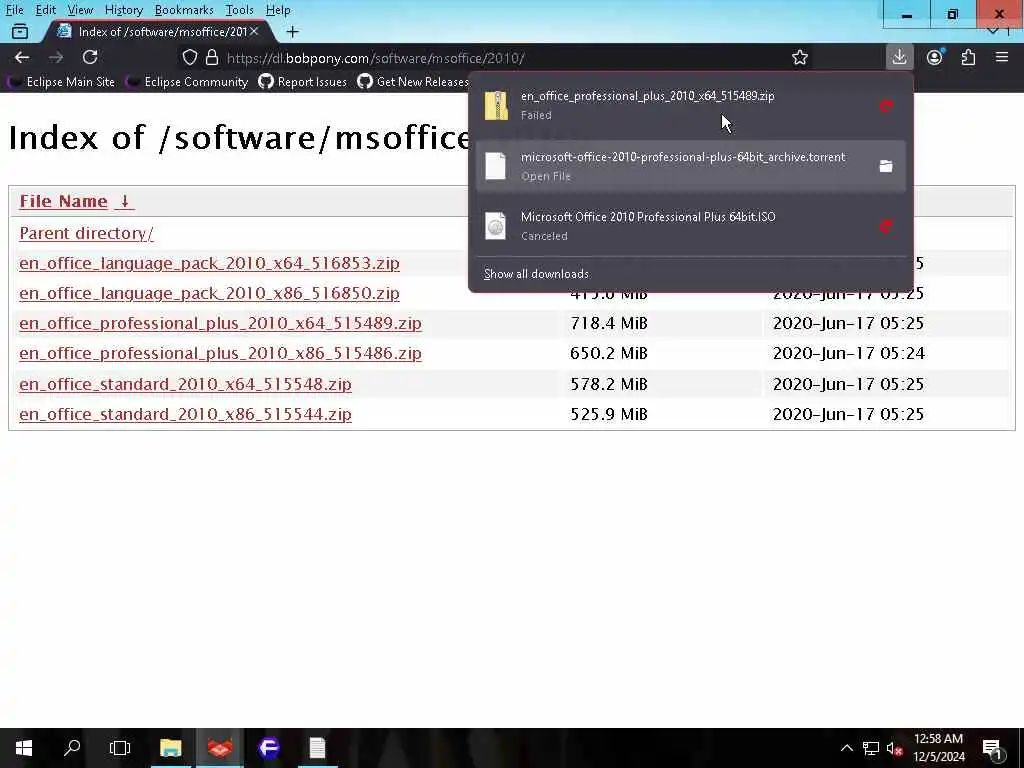Toggle the downloads panel toolbar button
1024x768 pixels.
(899, 57)
